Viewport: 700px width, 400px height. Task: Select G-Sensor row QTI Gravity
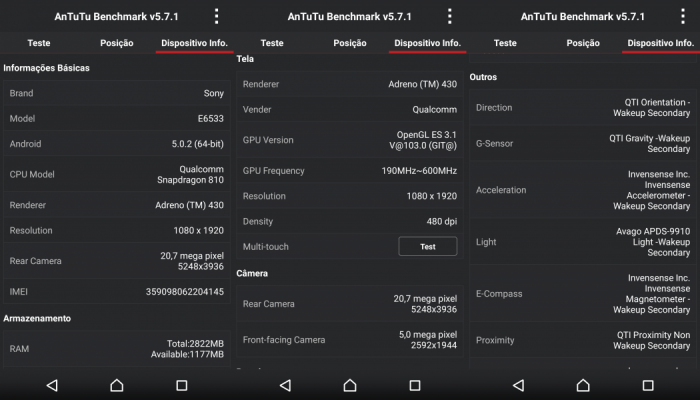[x=583, y=144]
